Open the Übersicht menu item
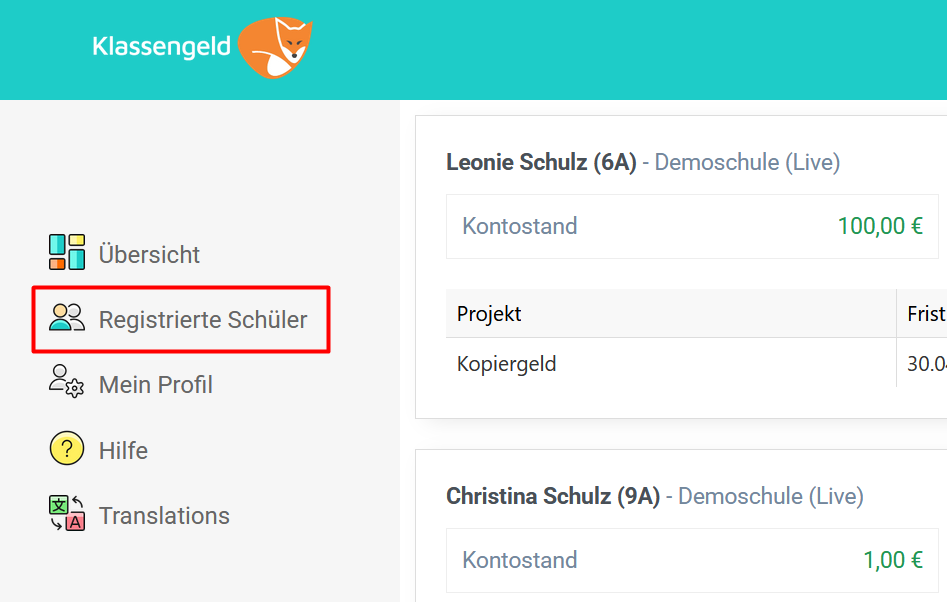Image resolution: width=947 pixels, height=602 pixels. click(149, 255)
